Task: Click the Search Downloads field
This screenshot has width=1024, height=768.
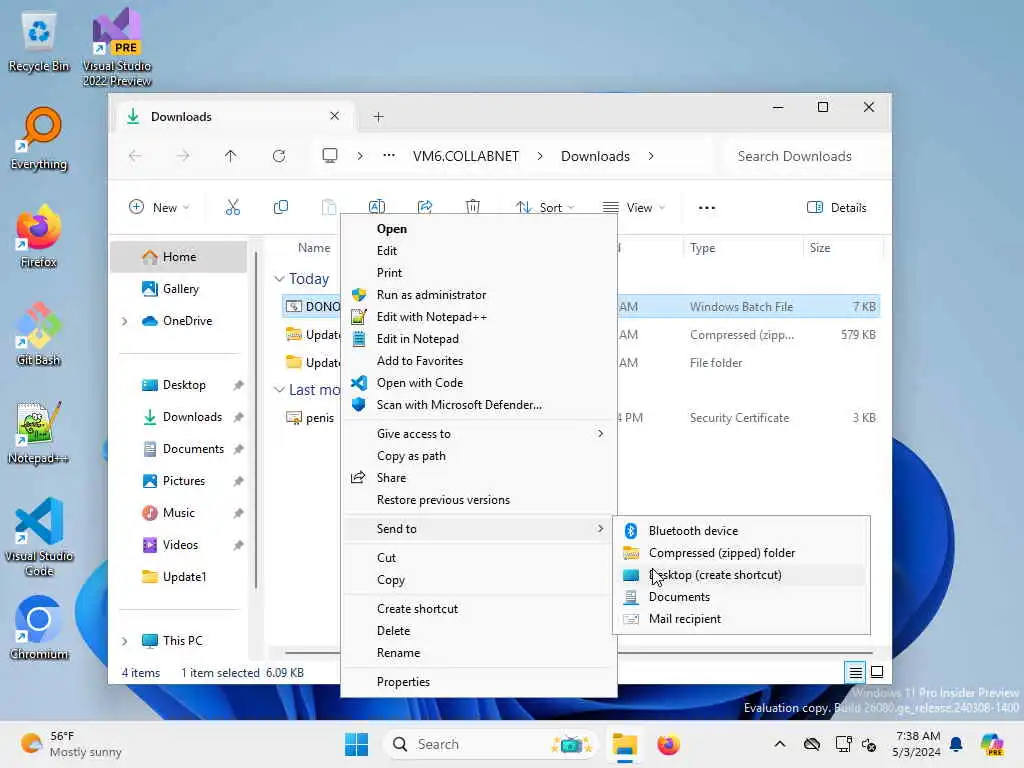Action: tap(803, 156)
